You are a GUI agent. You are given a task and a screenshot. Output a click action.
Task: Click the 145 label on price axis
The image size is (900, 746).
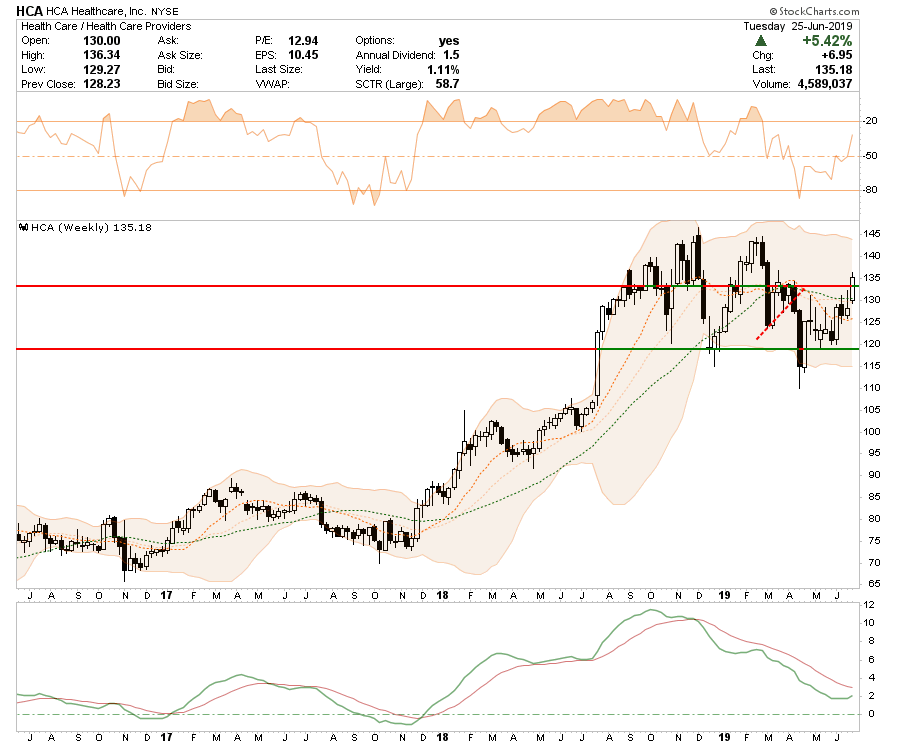pos(872,234)
